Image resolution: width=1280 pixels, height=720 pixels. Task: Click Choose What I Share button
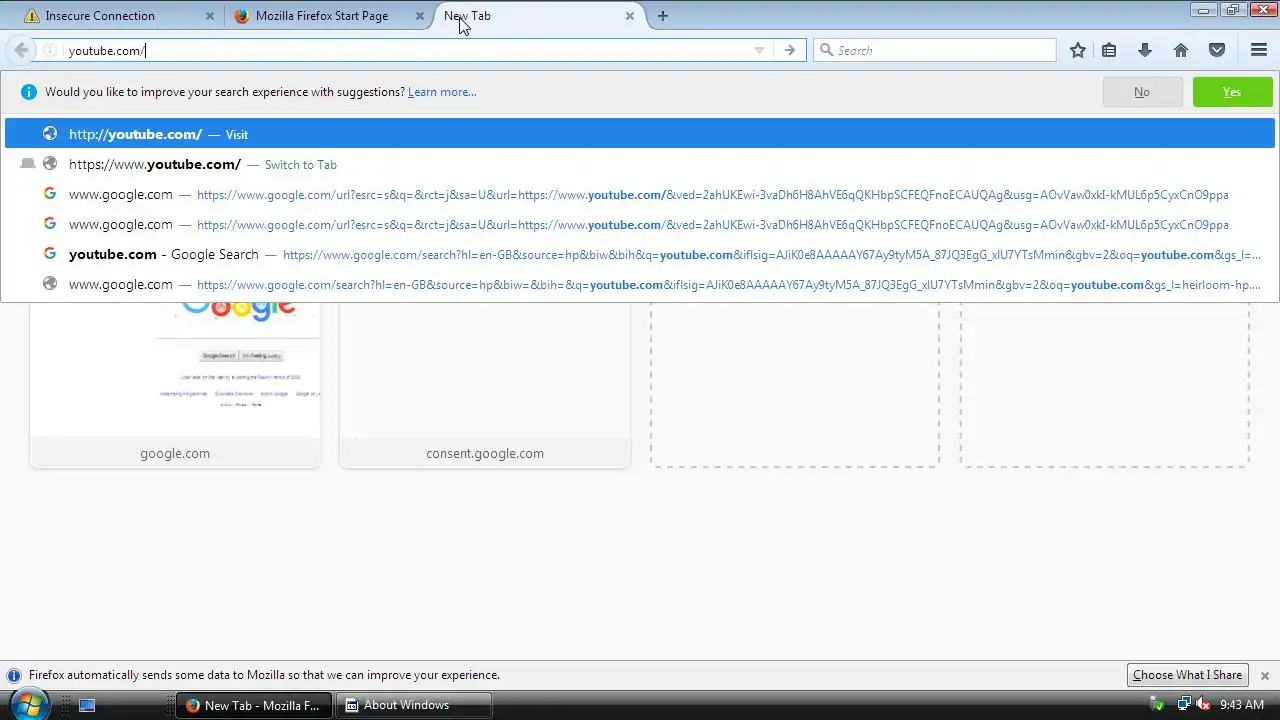[x=1188, y=675]
